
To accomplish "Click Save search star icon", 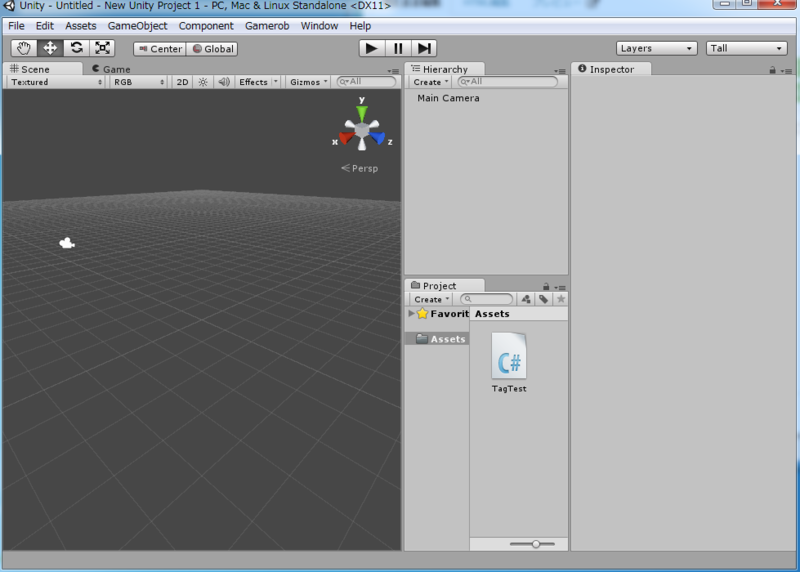I will pyautogui.click(x=561, y=300).
